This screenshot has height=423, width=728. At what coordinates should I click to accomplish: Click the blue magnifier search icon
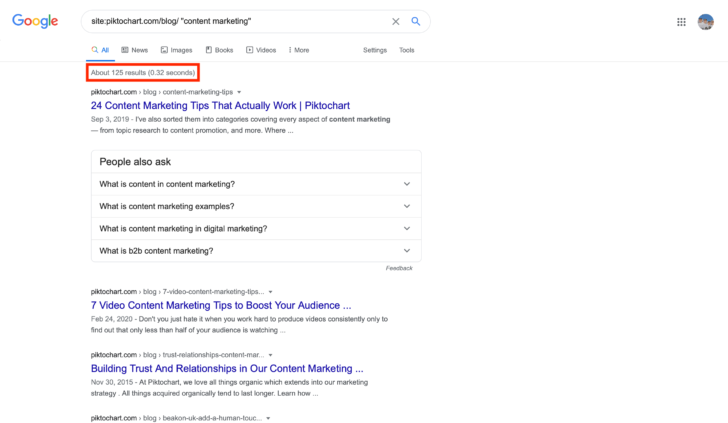[x=415, y=21]
